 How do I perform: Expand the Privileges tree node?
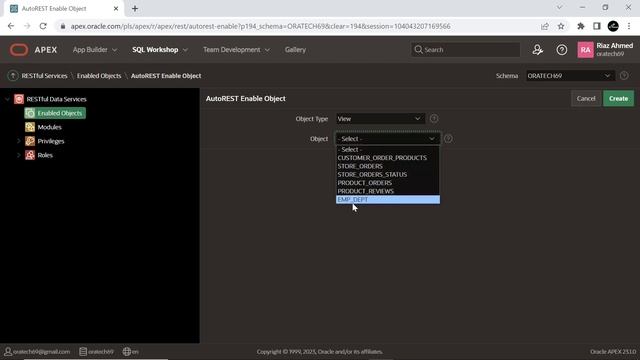coord(18,141)
